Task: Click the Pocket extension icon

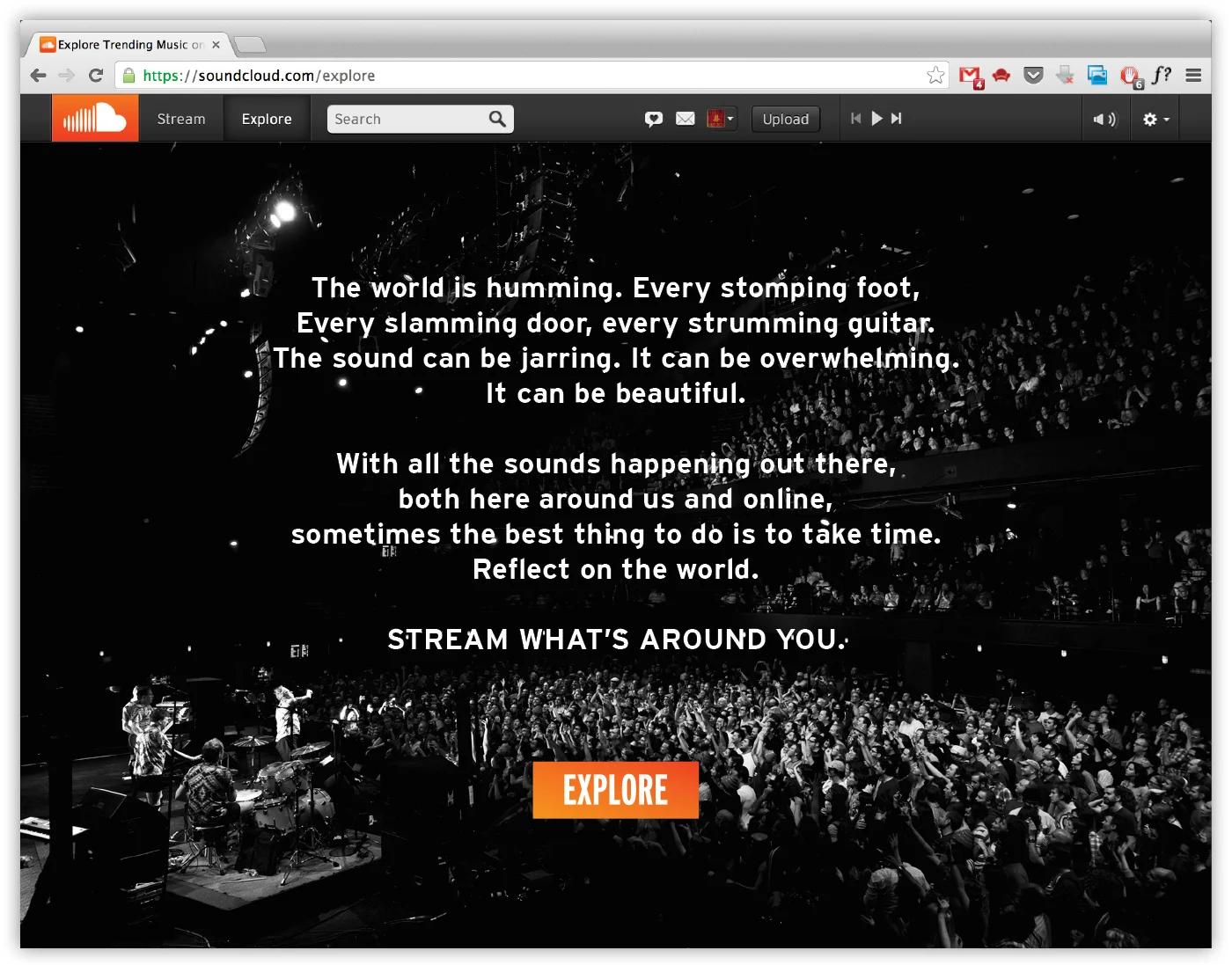Action: click(1034, 76)
